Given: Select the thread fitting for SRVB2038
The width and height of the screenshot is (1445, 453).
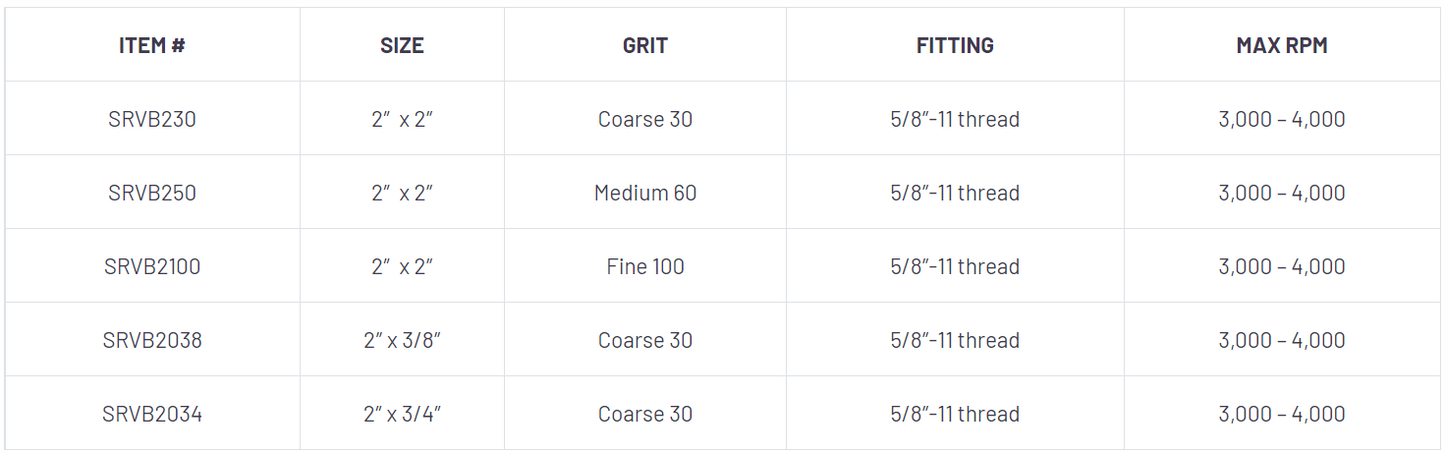Looking at the screenshot, I should tap(955, 340).
